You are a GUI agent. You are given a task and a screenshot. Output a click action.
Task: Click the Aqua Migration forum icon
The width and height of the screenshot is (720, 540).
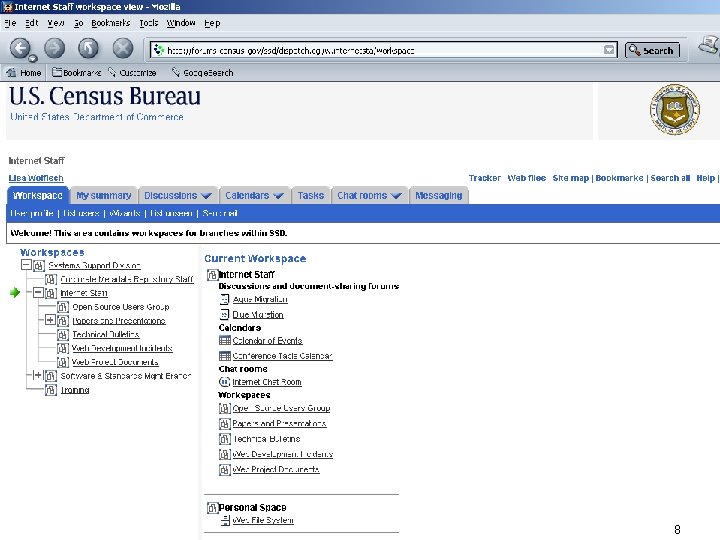[x=224, y=299]
